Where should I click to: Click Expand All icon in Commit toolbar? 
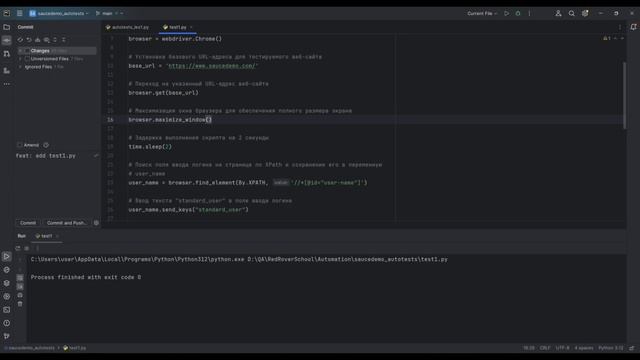[x=55, y=40]
